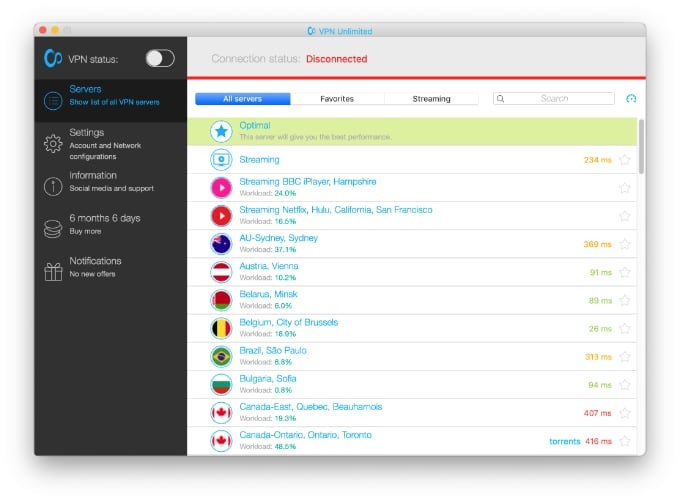680x501 pixels.
Task: Favorite Belgium, Brussels with its star
Action: 624,328
